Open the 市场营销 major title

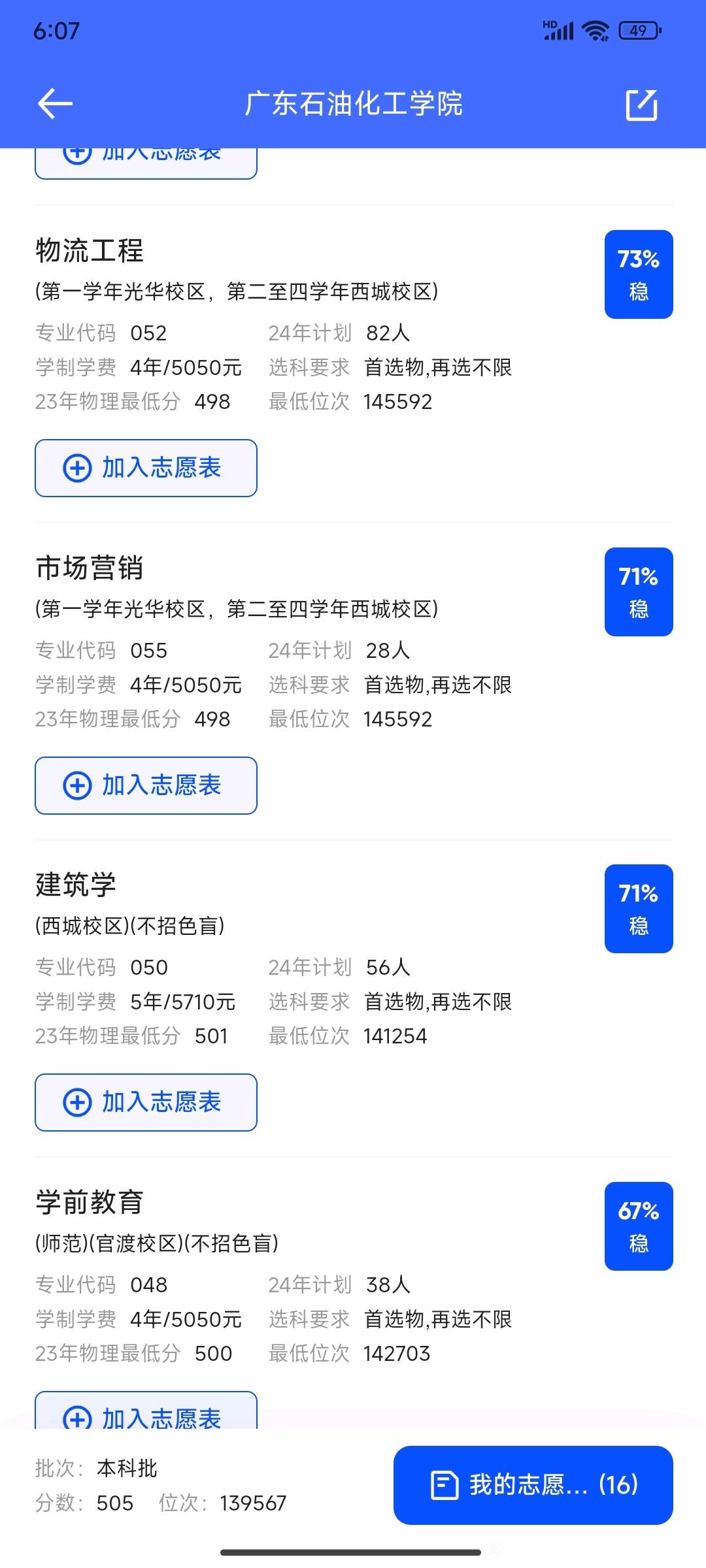pos(90,568)
